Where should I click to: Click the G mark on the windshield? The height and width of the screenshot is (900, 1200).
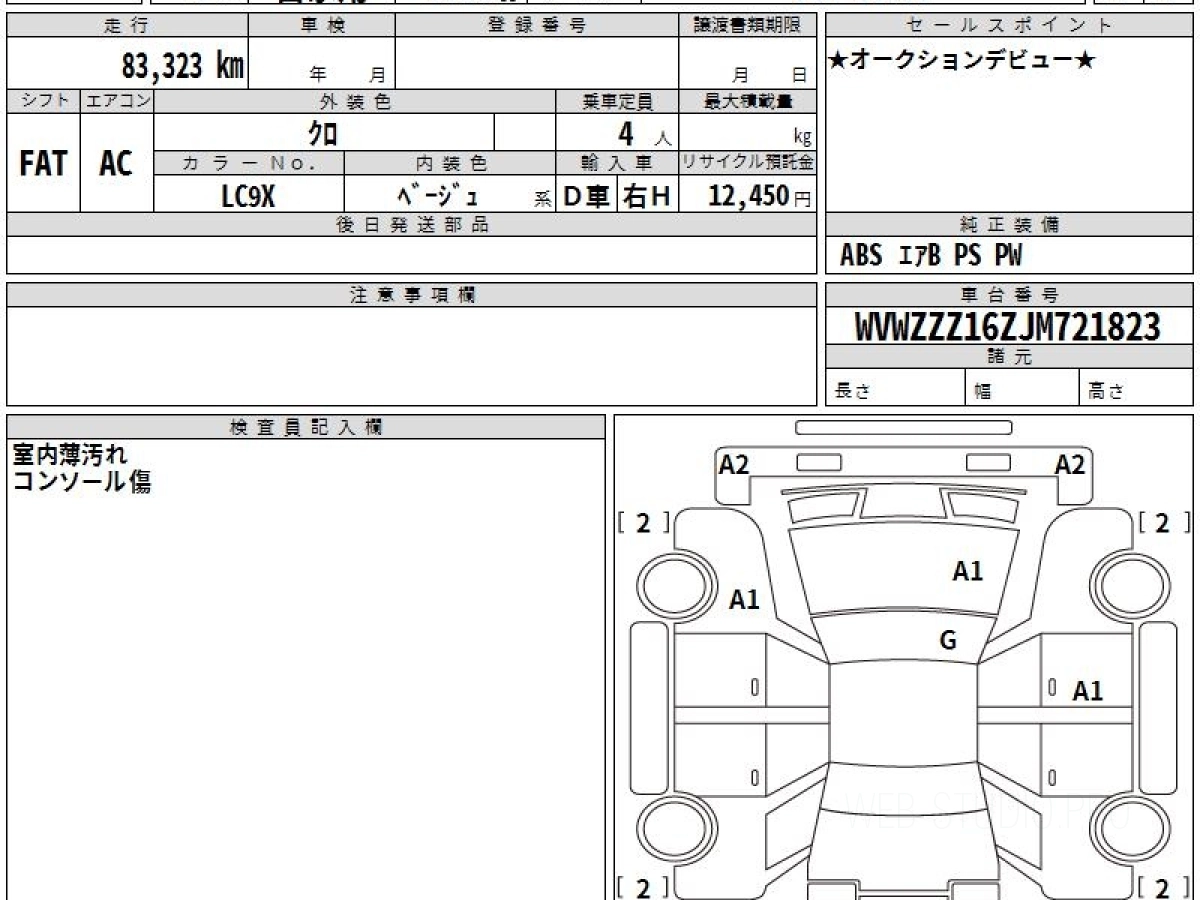947,641
